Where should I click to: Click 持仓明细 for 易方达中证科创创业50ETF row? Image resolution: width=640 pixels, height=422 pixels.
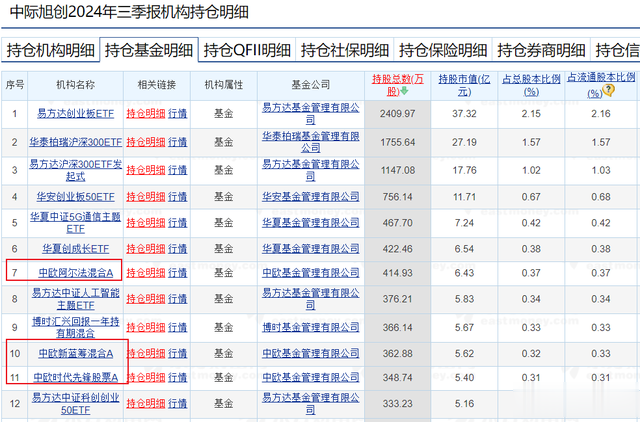click(x=146, y=404)
